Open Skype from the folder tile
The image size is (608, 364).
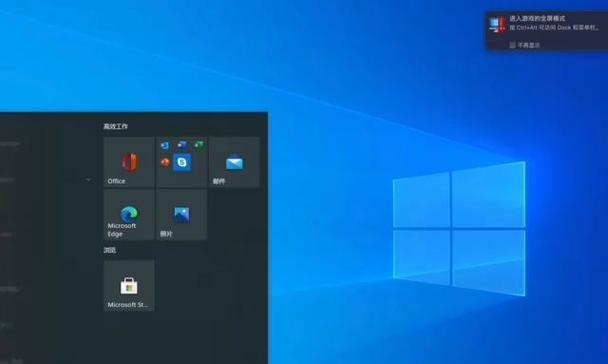[182, 162]
